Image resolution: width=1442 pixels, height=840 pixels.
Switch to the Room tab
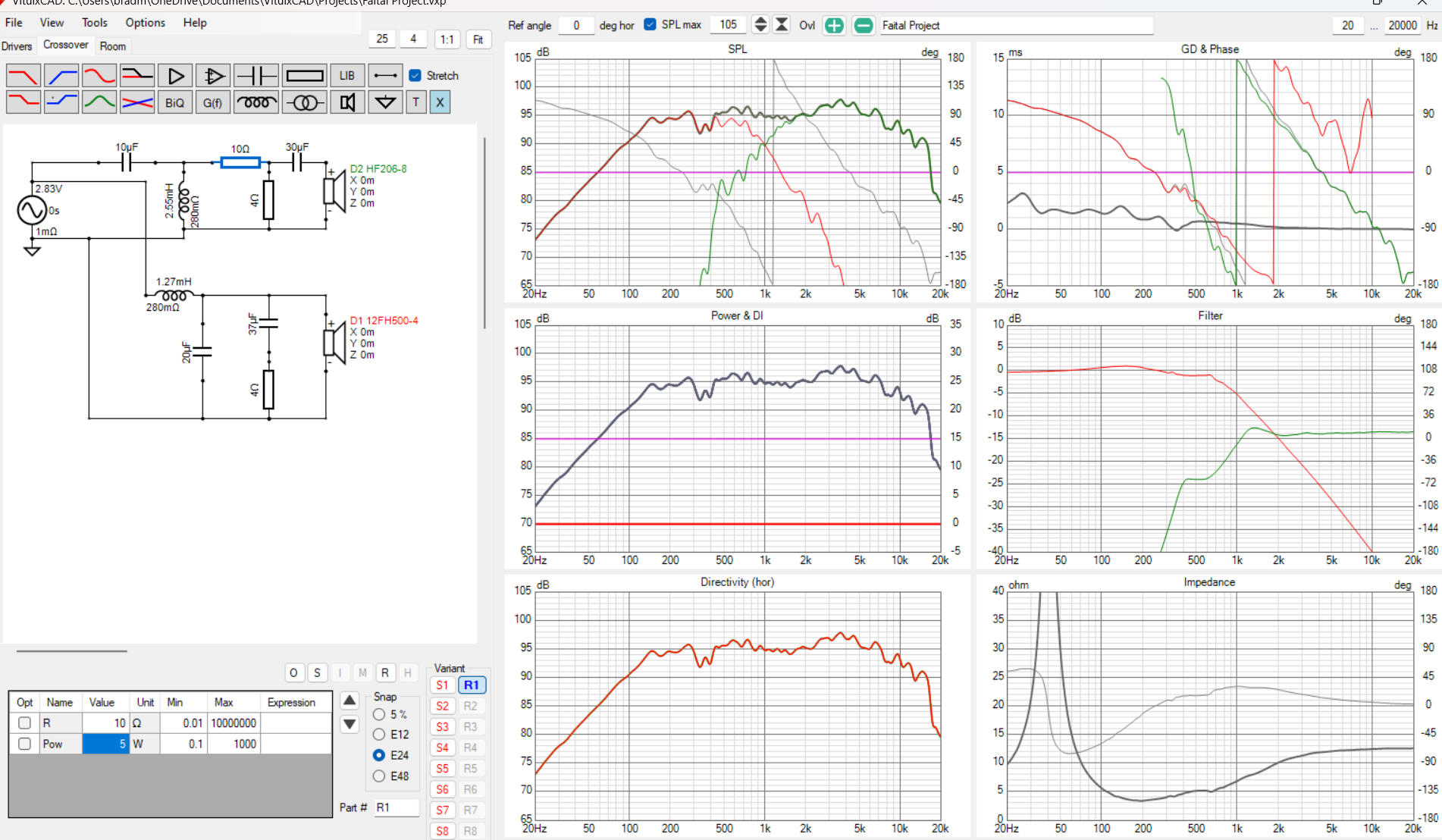pos(113,46)
